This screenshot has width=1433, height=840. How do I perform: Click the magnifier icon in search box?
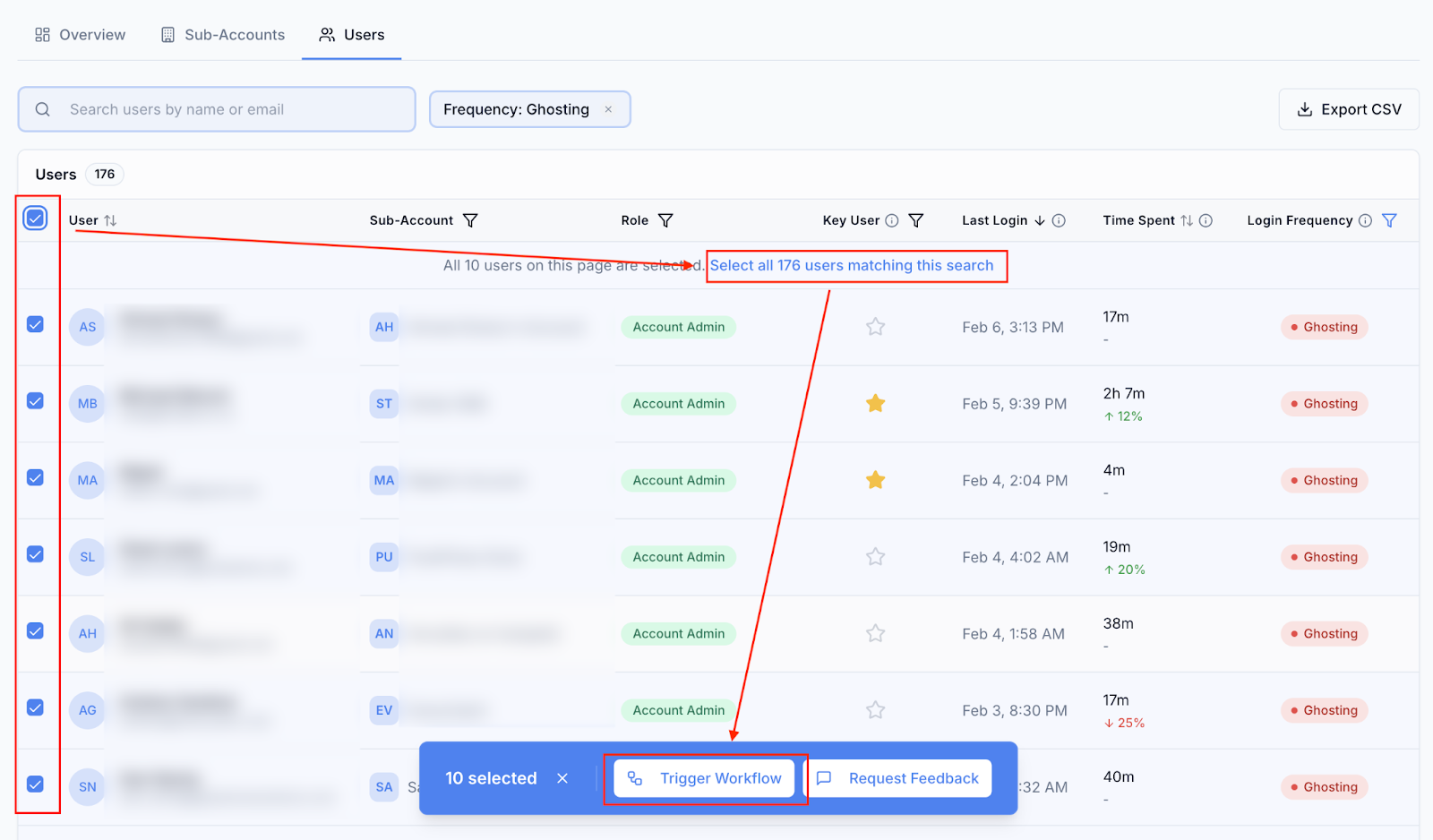[x=42, y=109]
